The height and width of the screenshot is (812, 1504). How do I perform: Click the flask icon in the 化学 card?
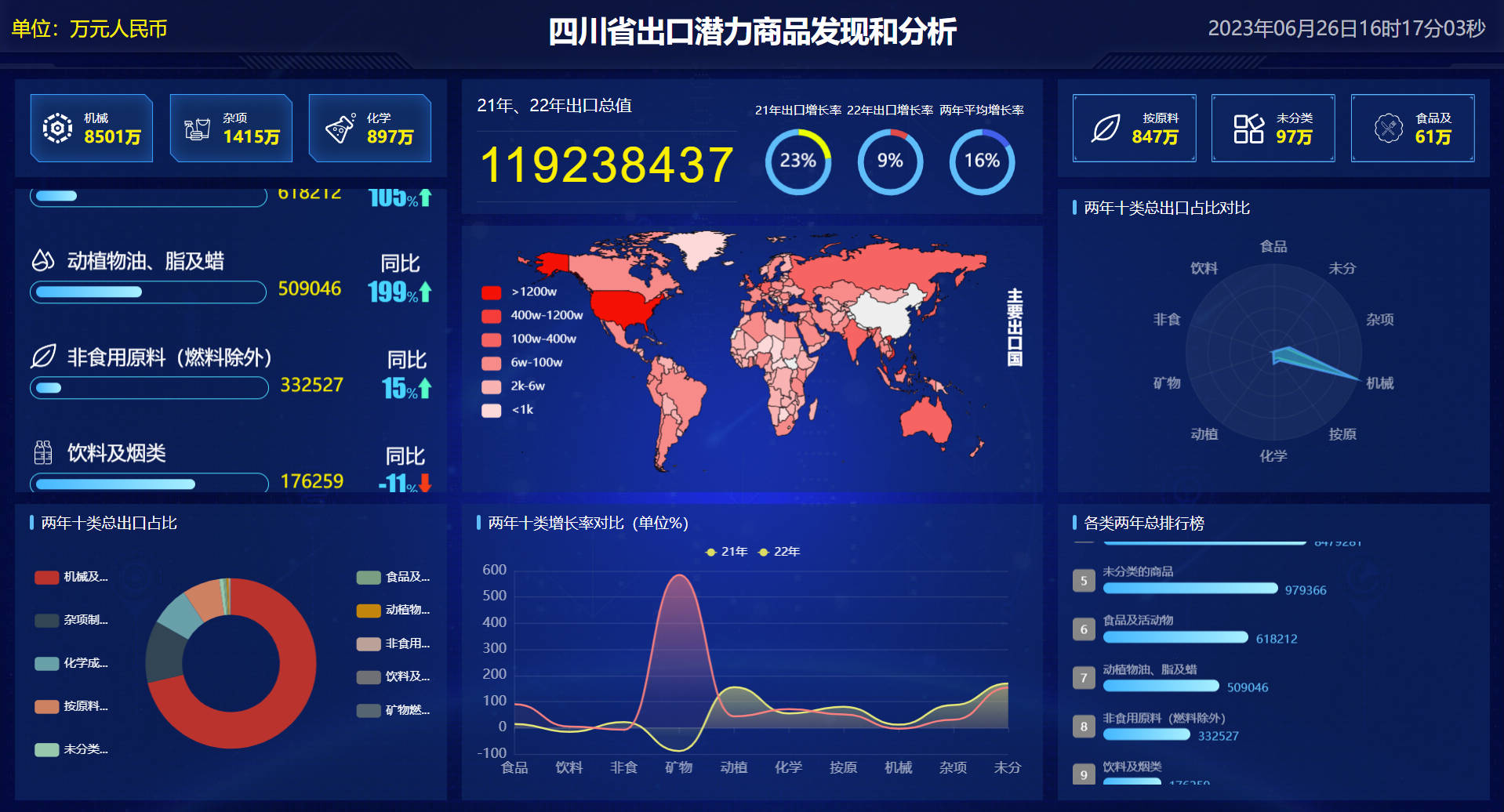pyautogui.click(x=340, y=129)
